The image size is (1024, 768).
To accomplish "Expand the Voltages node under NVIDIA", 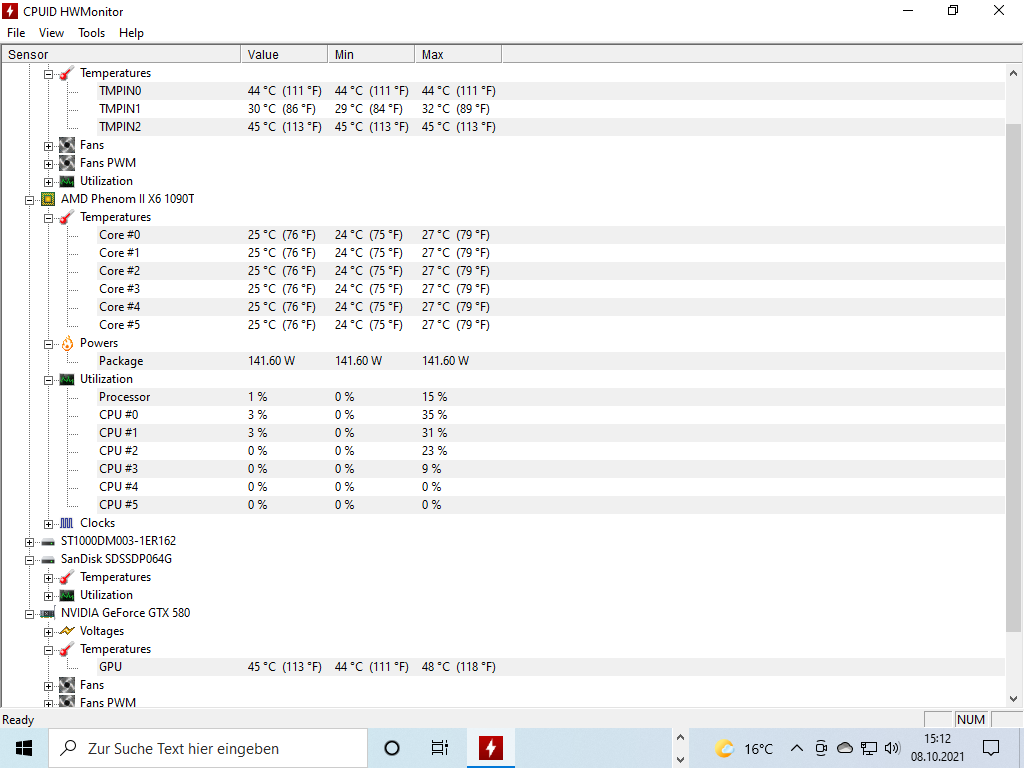I will coord(48,632).
